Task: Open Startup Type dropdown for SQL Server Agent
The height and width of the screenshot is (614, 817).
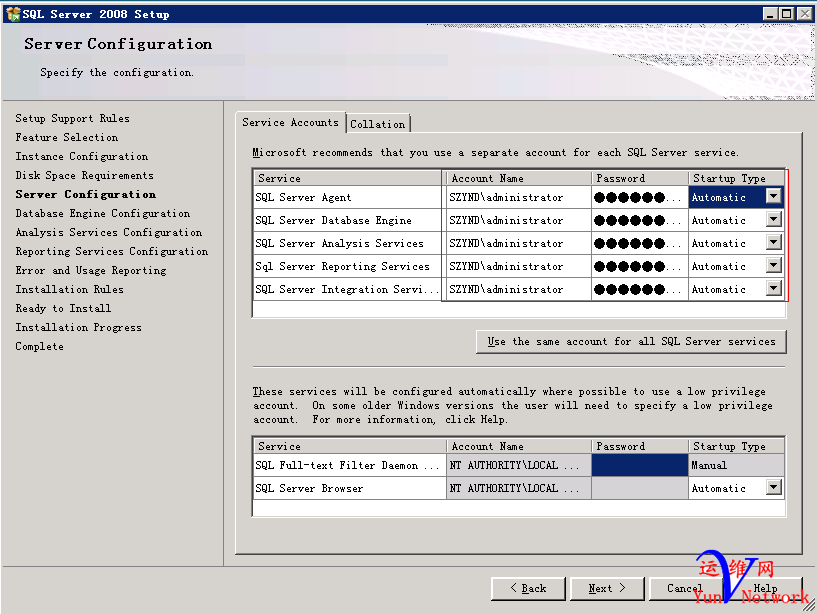Action: point(774,197)
